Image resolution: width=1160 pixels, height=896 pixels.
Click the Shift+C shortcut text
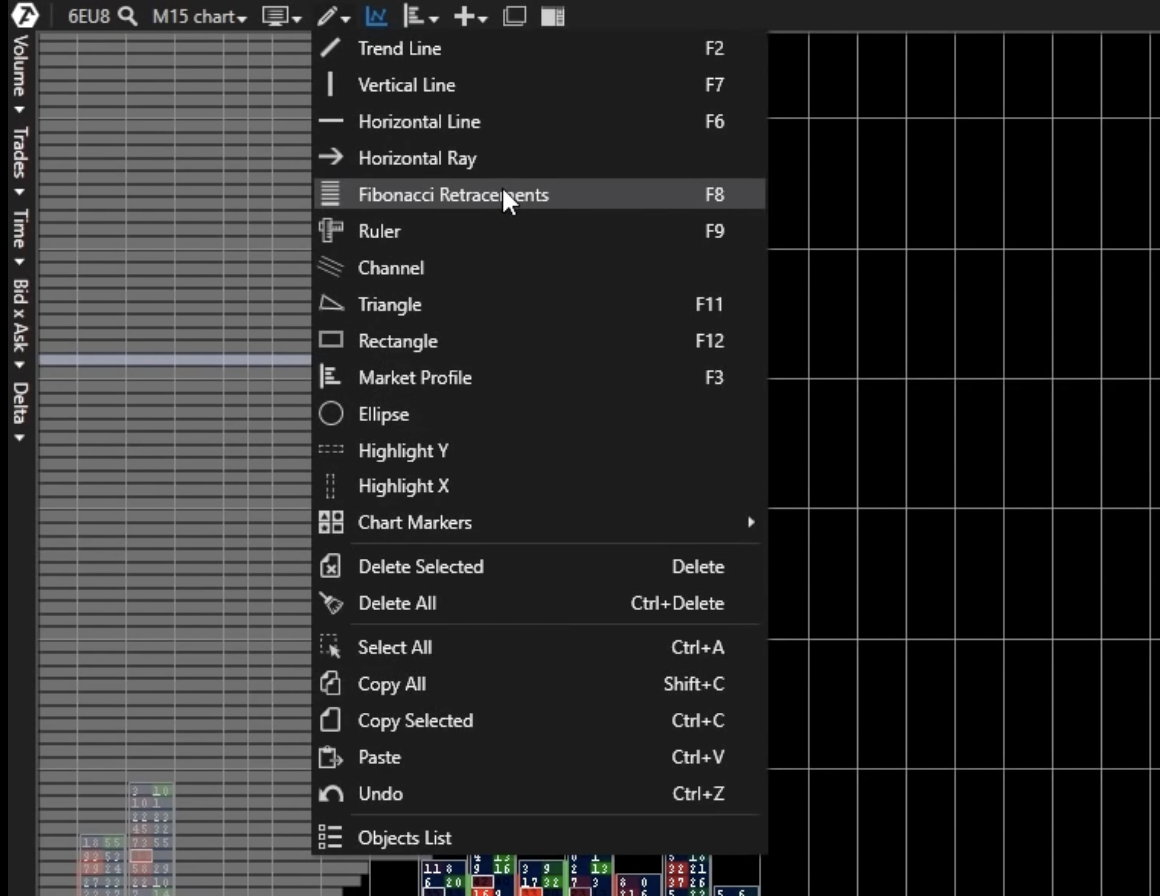(694, 684)
